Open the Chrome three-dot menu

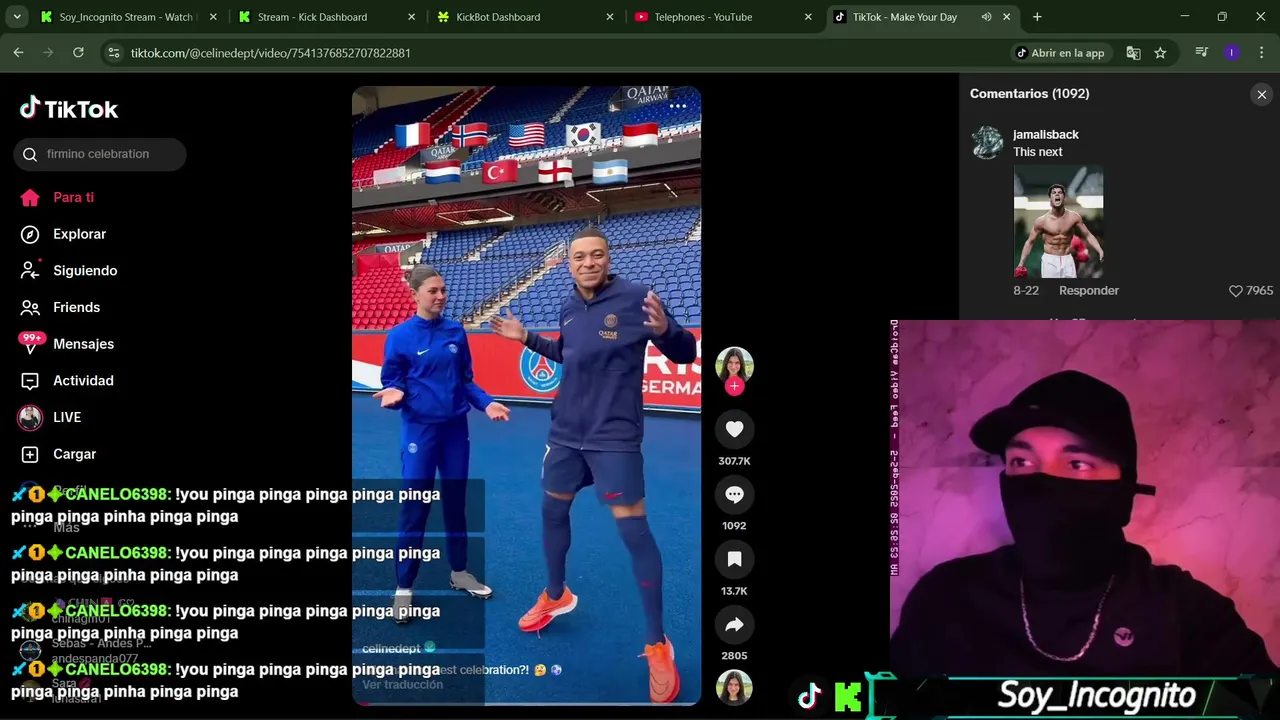(1260, 53)
